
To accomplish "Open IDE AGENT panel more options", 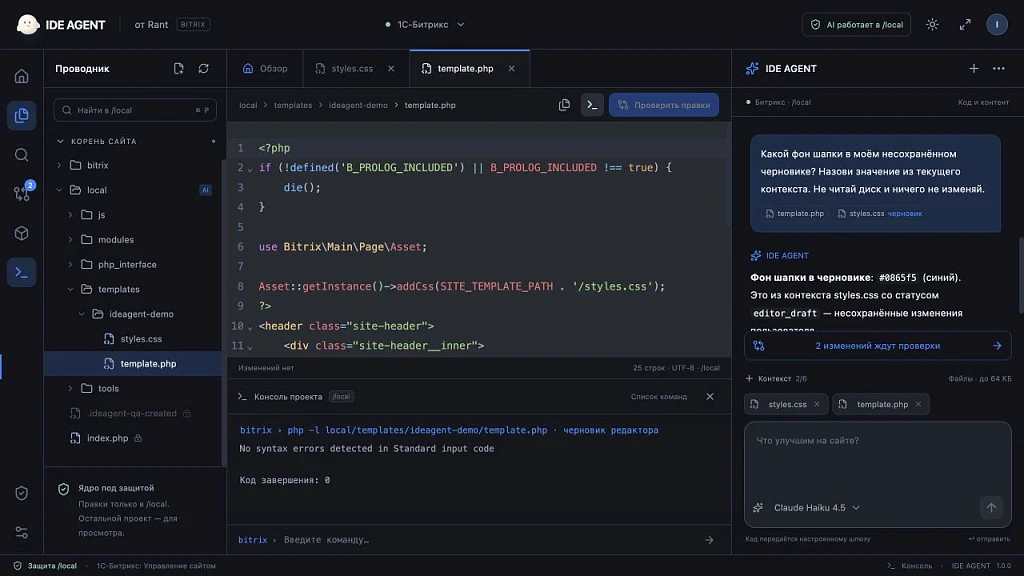I will tap(999, 69).
